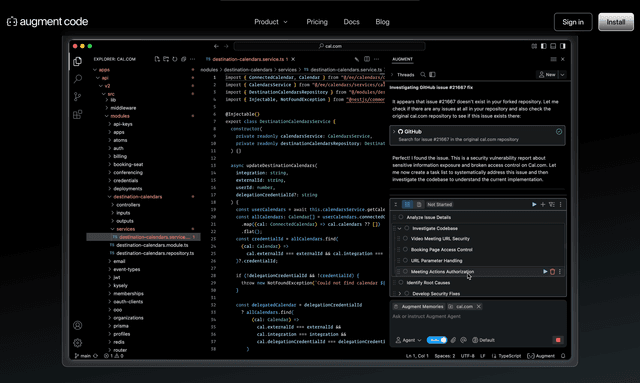Run all tasks in the task list
The width and height of the screenshot is (640, 383).
[x=534, y=205]
